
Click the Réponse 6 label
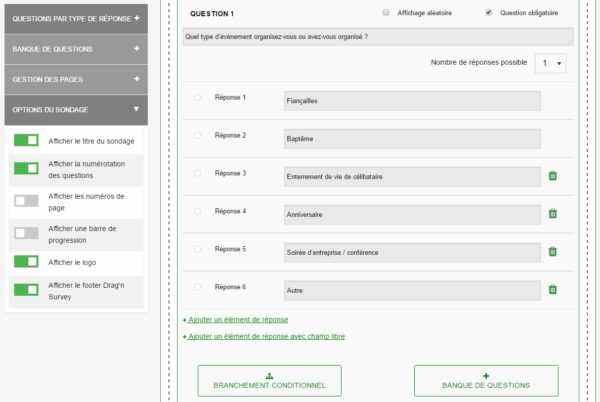230,287
